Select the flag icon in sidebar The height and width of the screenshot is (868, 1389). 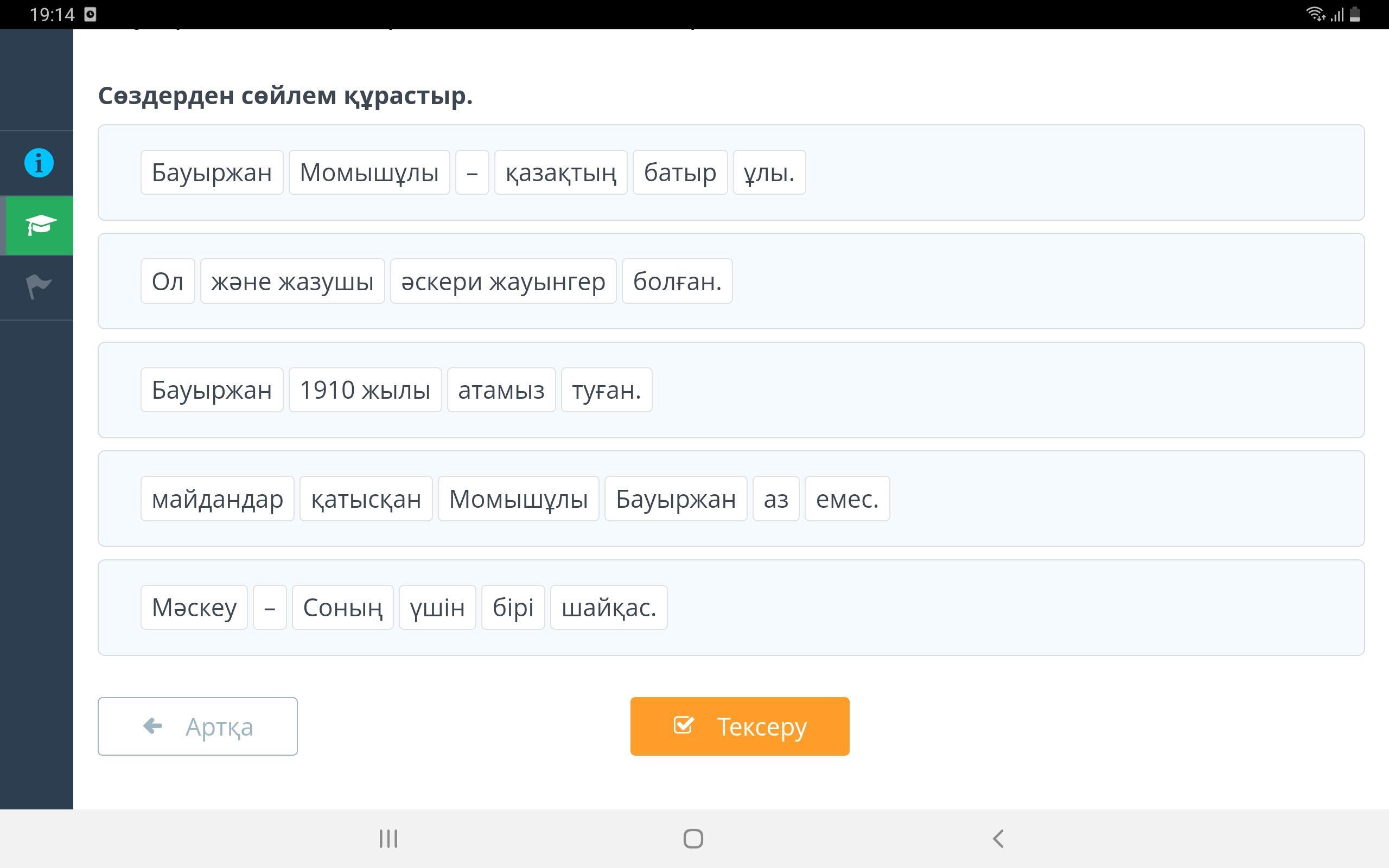[x=39, y=286]
